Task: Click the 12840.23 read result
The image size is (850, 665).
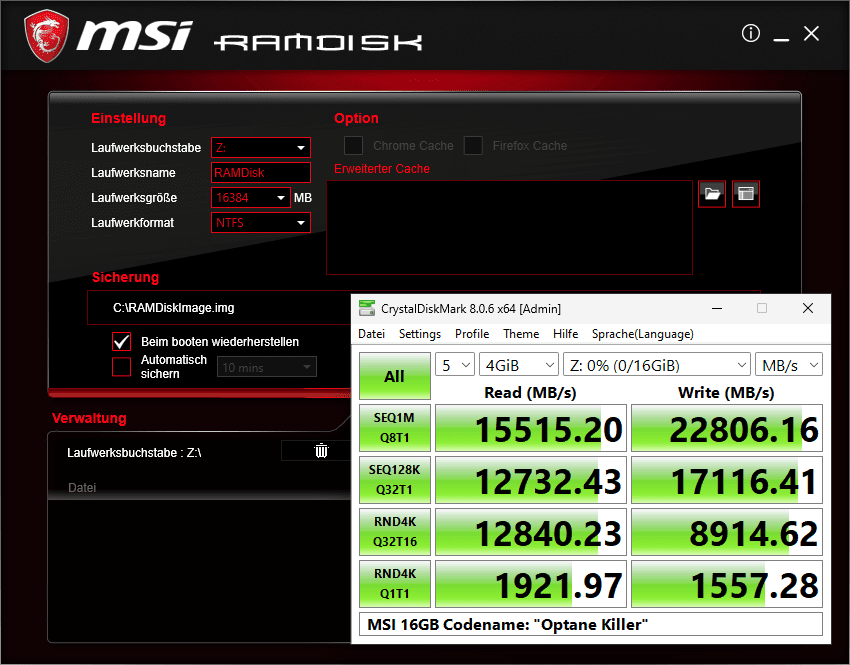Action: (531, 532)
